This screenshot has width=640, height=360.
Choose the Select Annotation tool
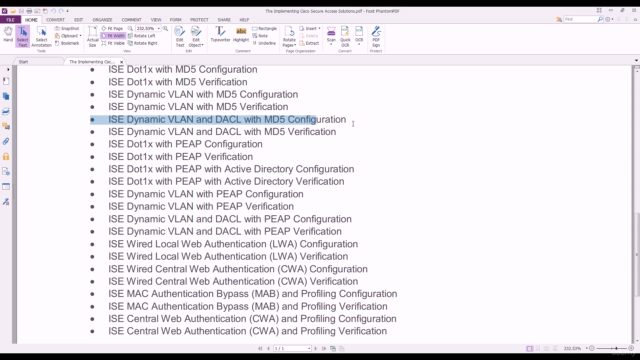click(41, 36)
